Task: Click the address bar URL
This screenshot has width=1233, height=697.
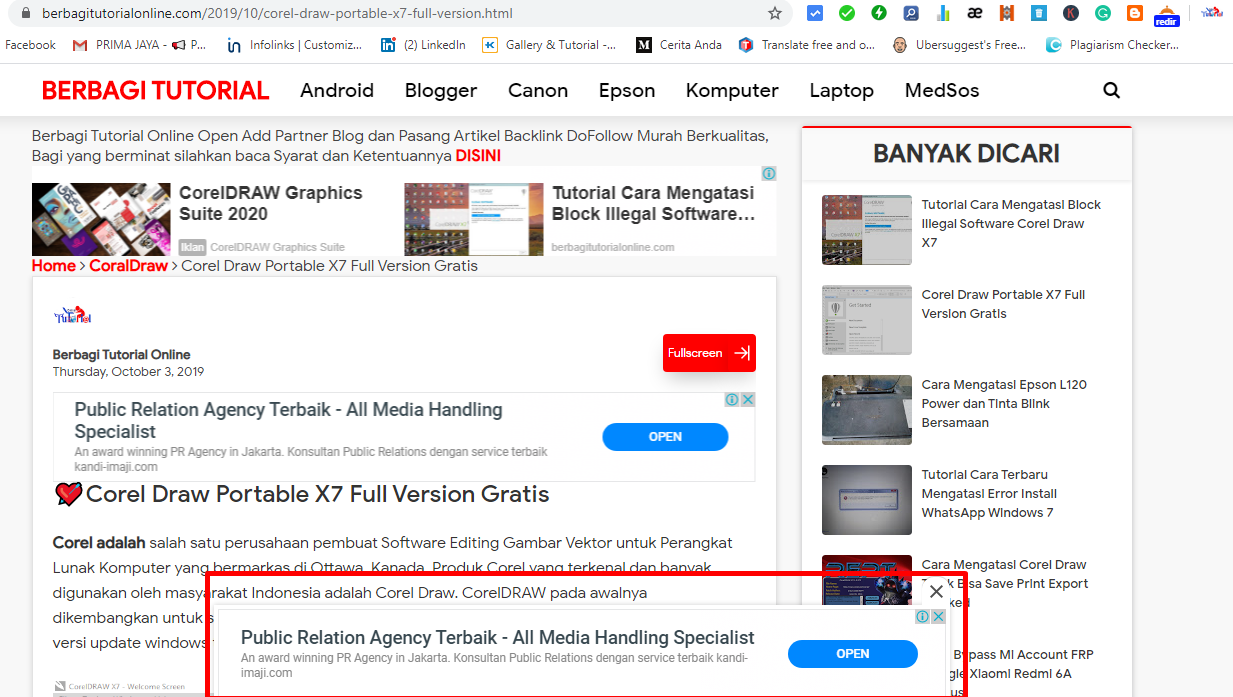Action: click(x=277, y=14)
